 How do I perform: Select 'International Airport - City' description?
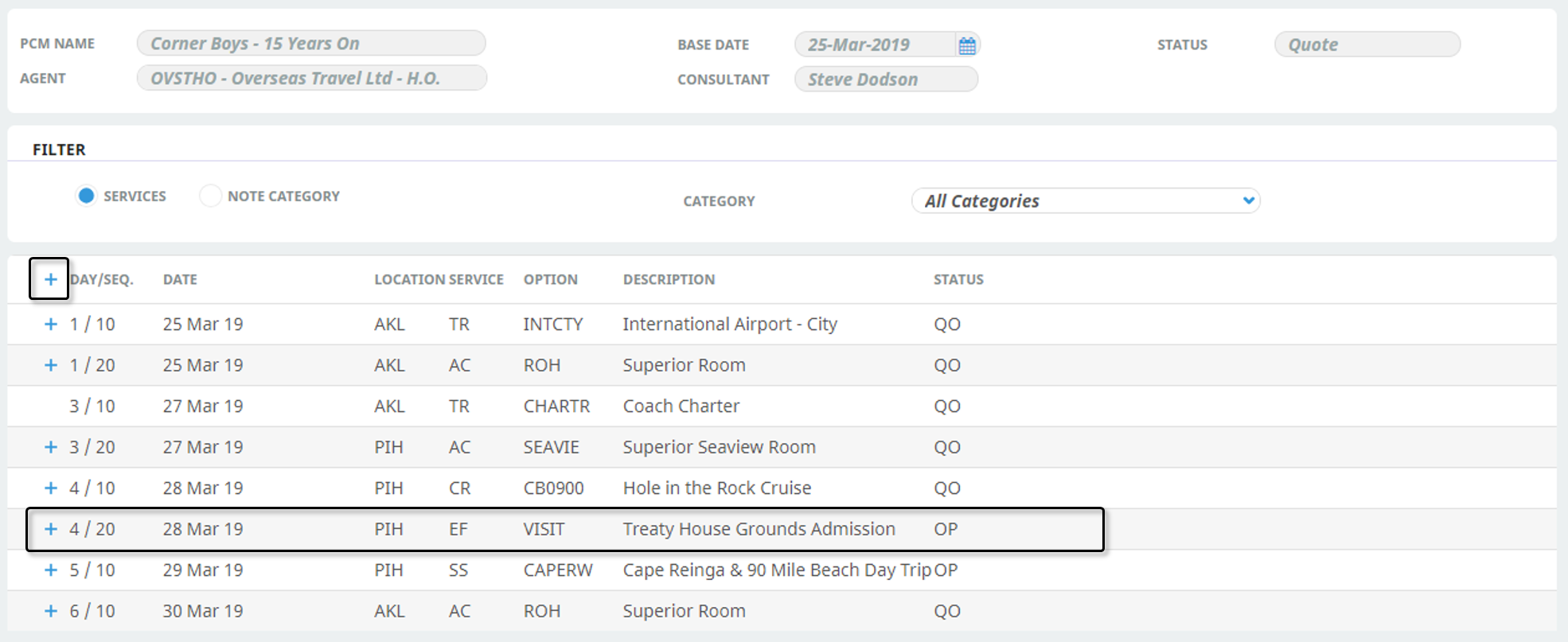point(730,324)
